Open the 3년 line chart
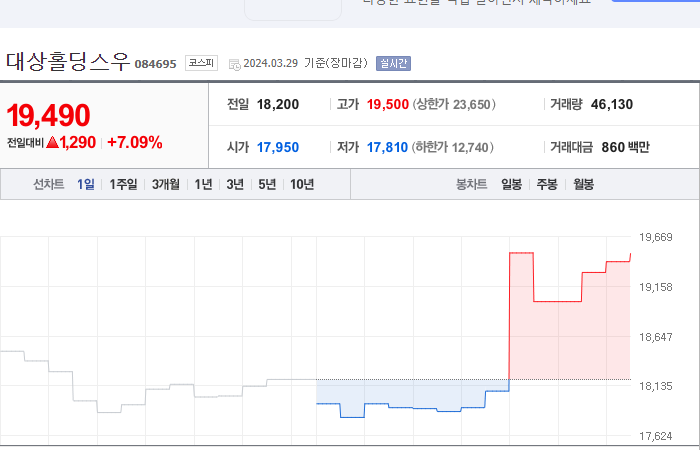The height and width of the screenshot is (450, 700). coord(235,184)
